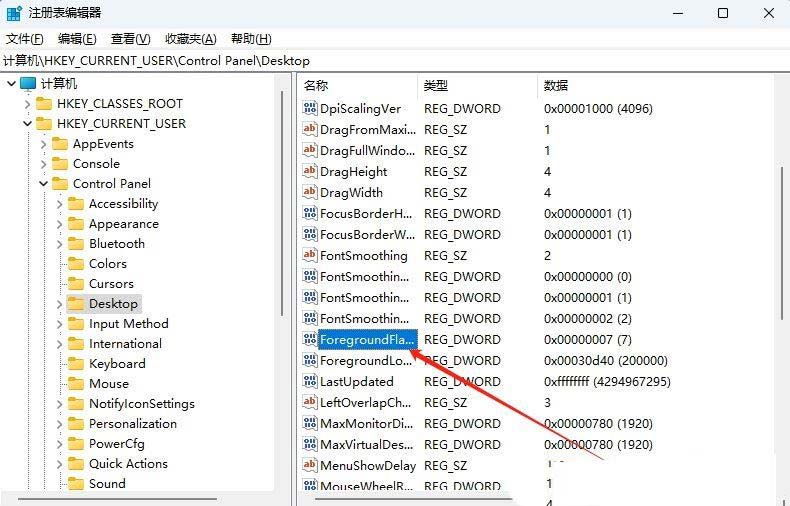Select the Personalization key in tree
Screen dimensions: 790x506
coord(132,424)
